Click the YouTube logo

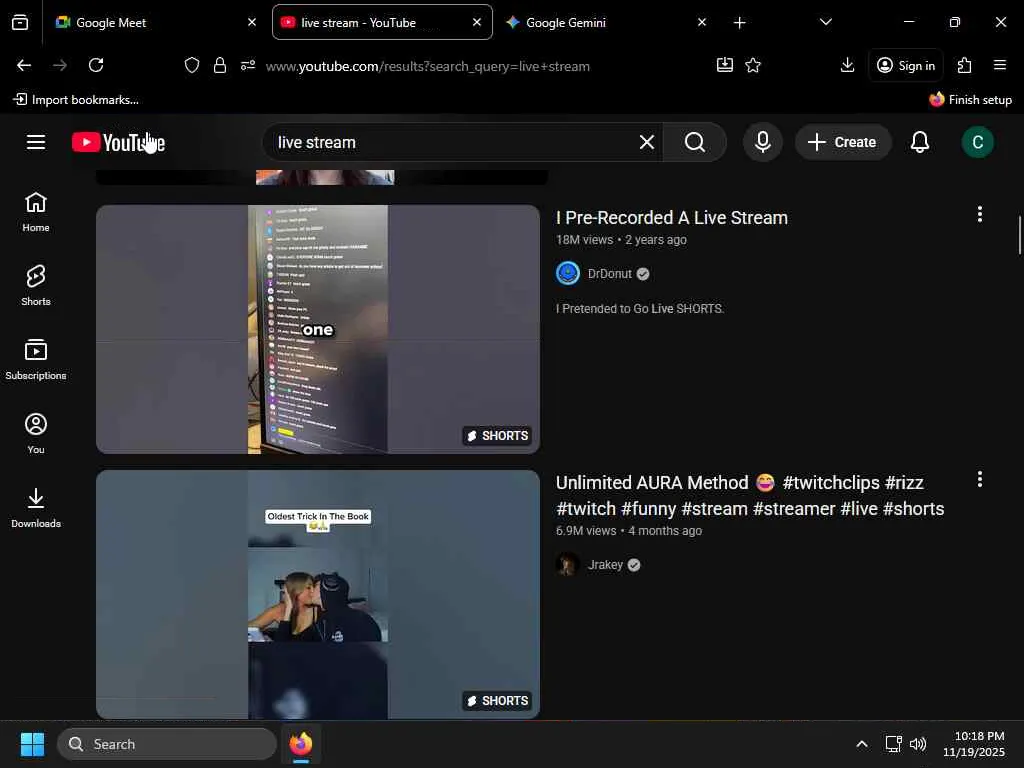118,142
